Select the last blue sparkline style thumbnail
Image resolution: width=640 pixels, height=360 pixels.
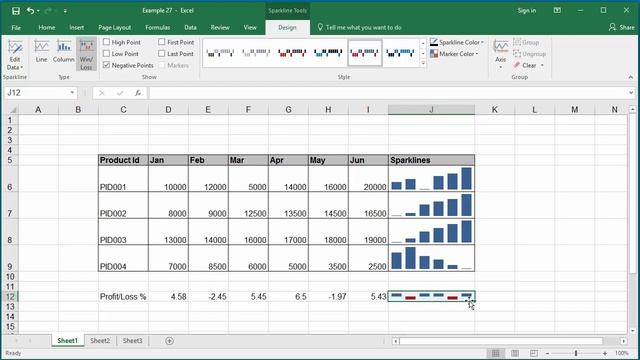click(400, 53)
